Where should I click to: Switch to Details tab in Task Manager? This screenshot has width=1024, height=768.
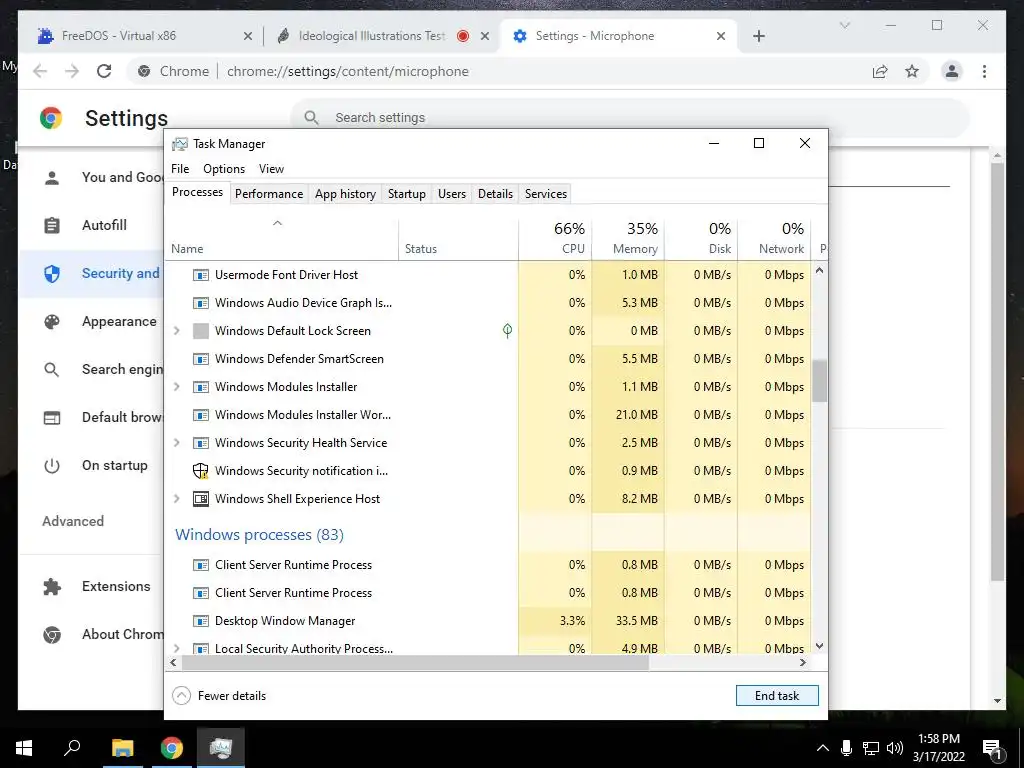coord(496,194)
